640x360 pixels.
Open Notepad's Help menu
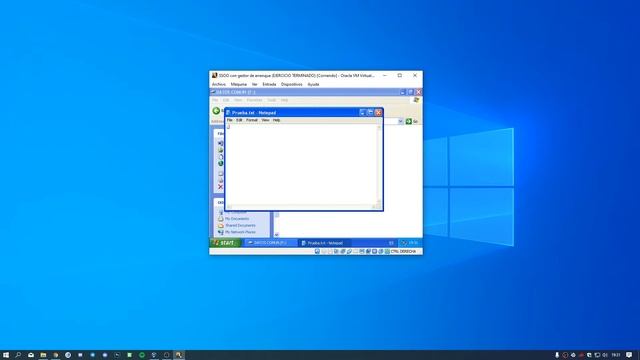tap(276, 120)
